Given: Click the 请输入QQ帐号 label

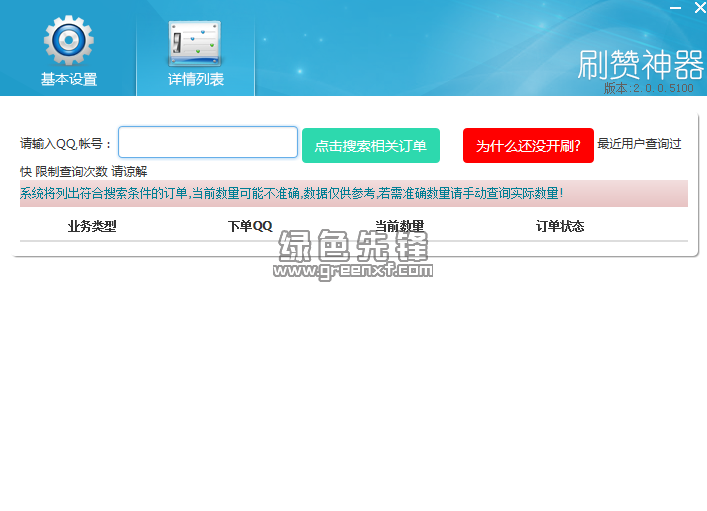Looking at the screenshot, I should tap(65, 144).
